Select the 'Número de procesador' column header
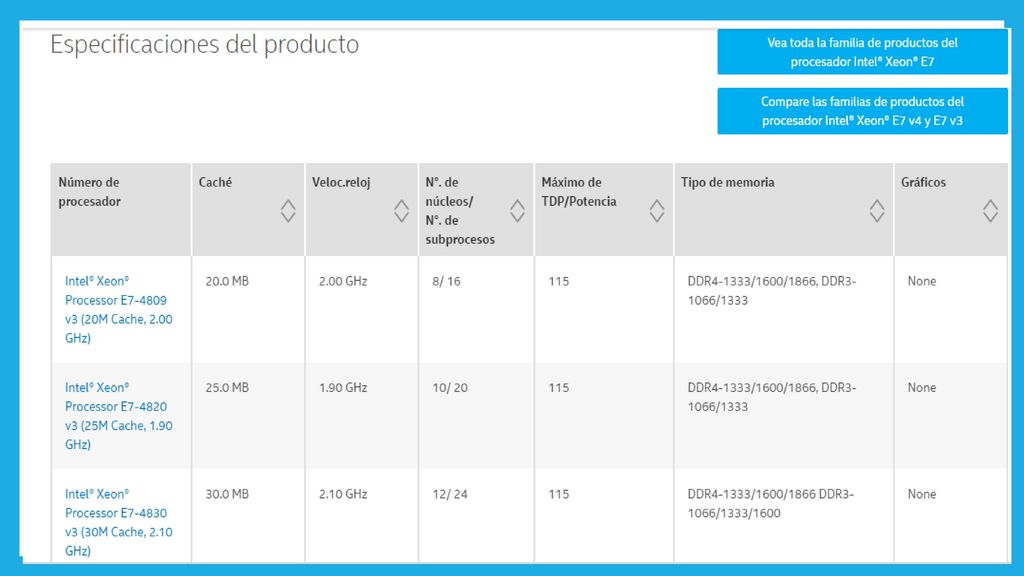 [x=121, y=209]
